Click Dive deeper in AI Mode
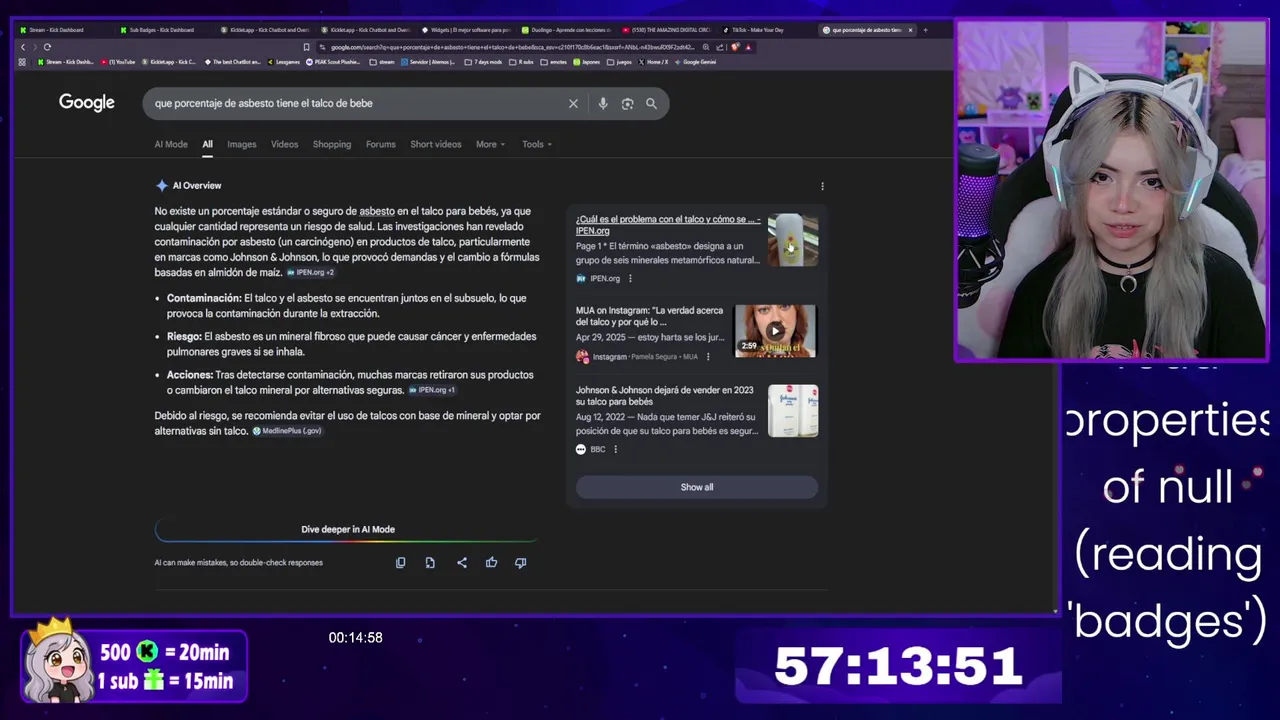The image size is (1280, 720). [x=348, y=529]
